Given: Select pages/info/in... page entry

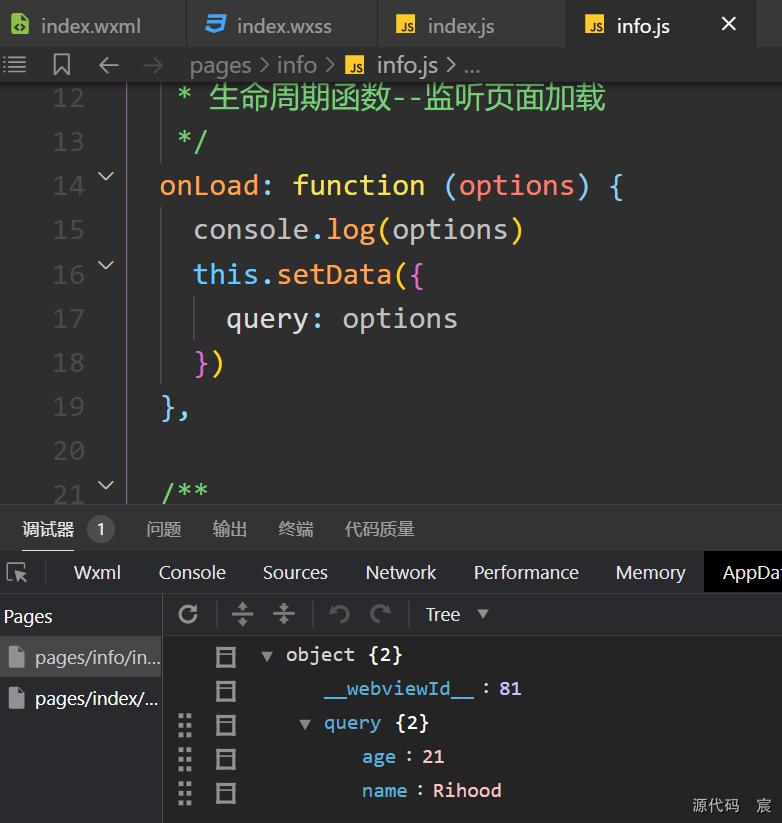Looking at the screenshot, I should click(x=81, y=657).
